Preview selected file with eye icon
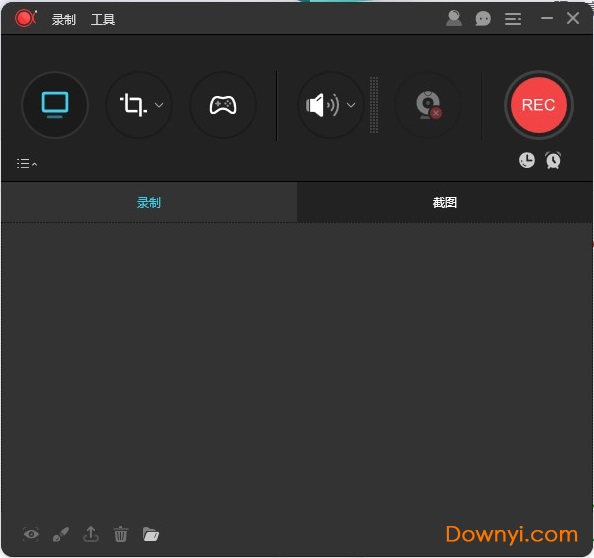Image resolution: width=594 pixels, height=558 pixels. click(31, 534)
